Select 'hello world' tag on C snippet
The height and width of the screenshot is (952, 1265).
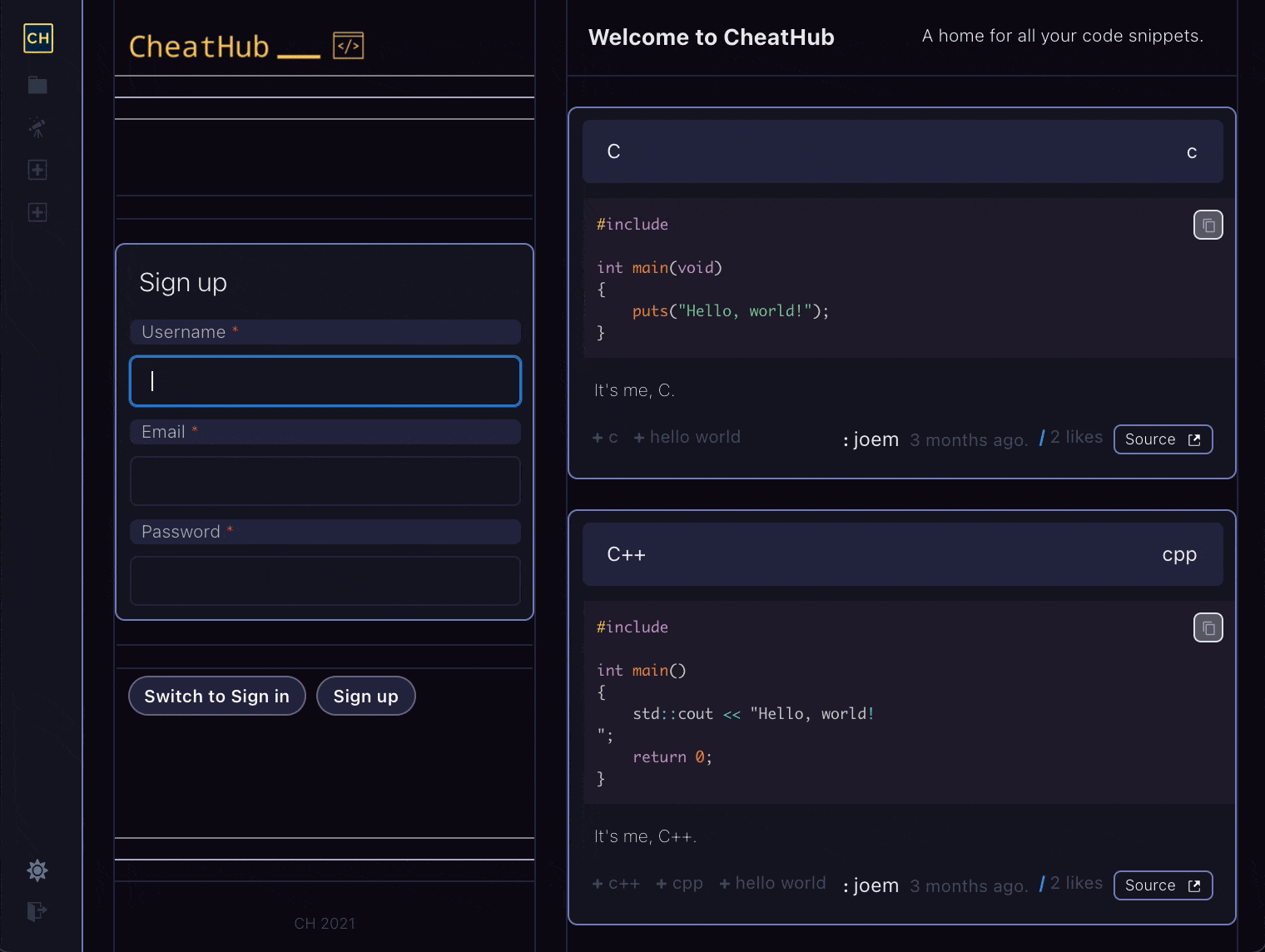[687, 437]
